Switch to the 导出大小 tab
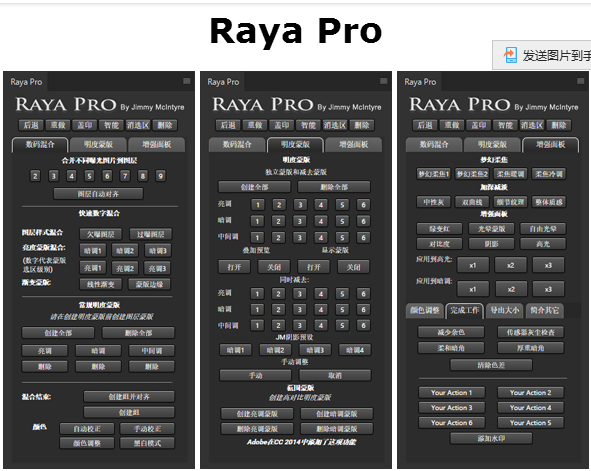591x471 pixels. pyautogui.click(x=504, y=310)
